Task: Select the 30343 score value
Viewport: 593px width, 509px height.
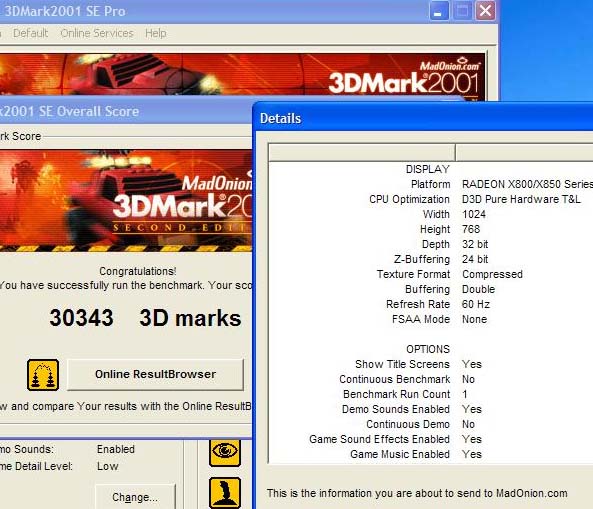Action: tap(81, 318)
